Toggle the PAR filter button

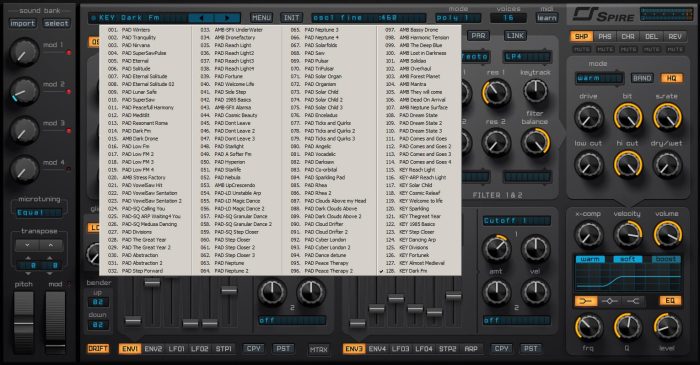click(478, 35)
